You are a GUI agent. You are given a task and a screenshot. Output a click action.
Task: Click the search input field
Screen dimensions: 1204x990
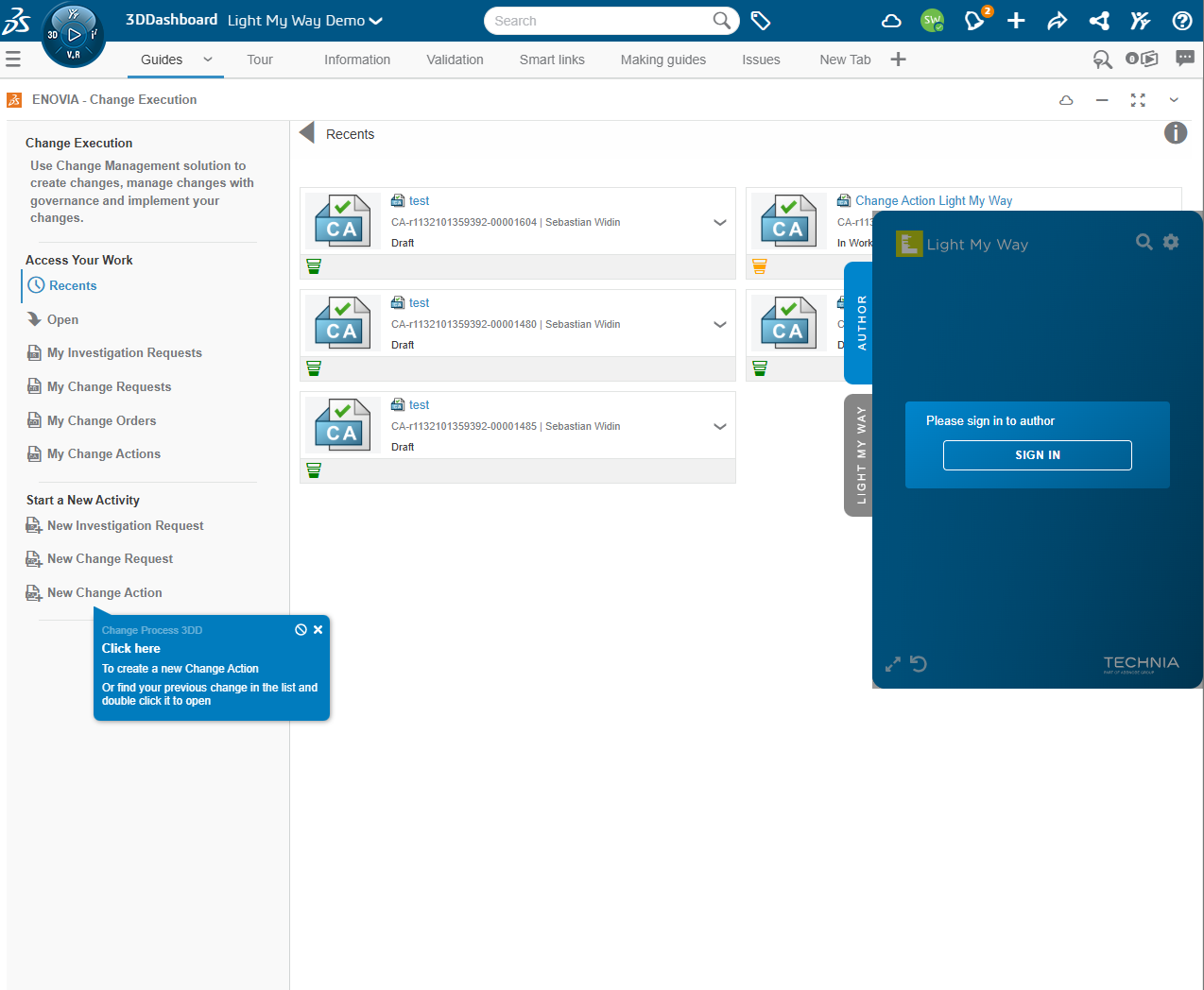click(602, 21)
